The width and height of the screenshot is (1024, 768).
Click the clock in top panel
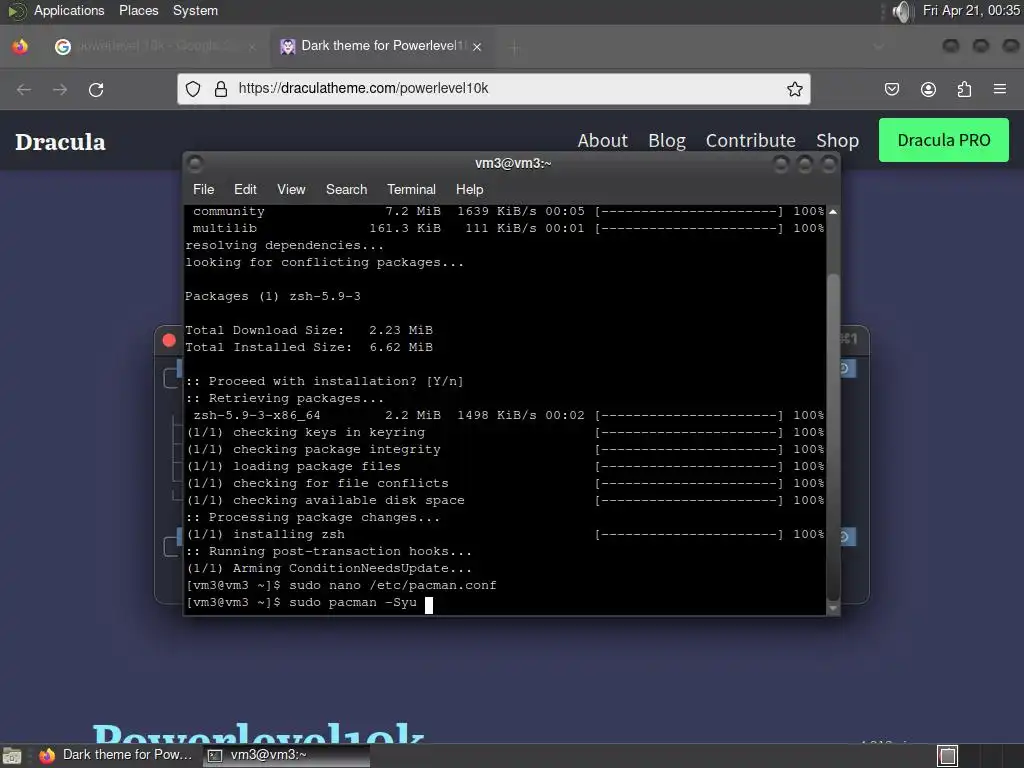coord(970,10)
